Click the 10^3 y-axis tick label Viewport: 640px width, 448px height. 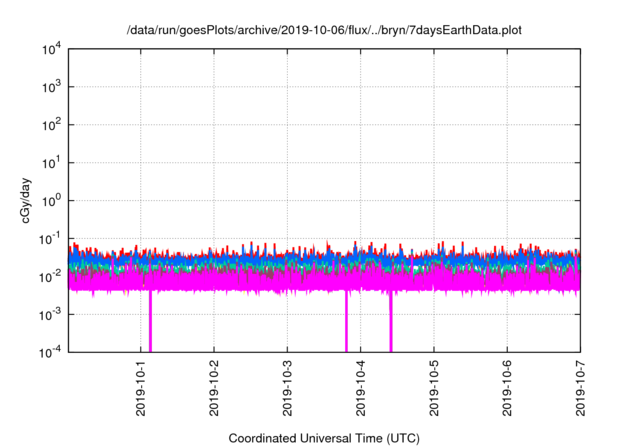pyautogui.click(x=52, y=87)
